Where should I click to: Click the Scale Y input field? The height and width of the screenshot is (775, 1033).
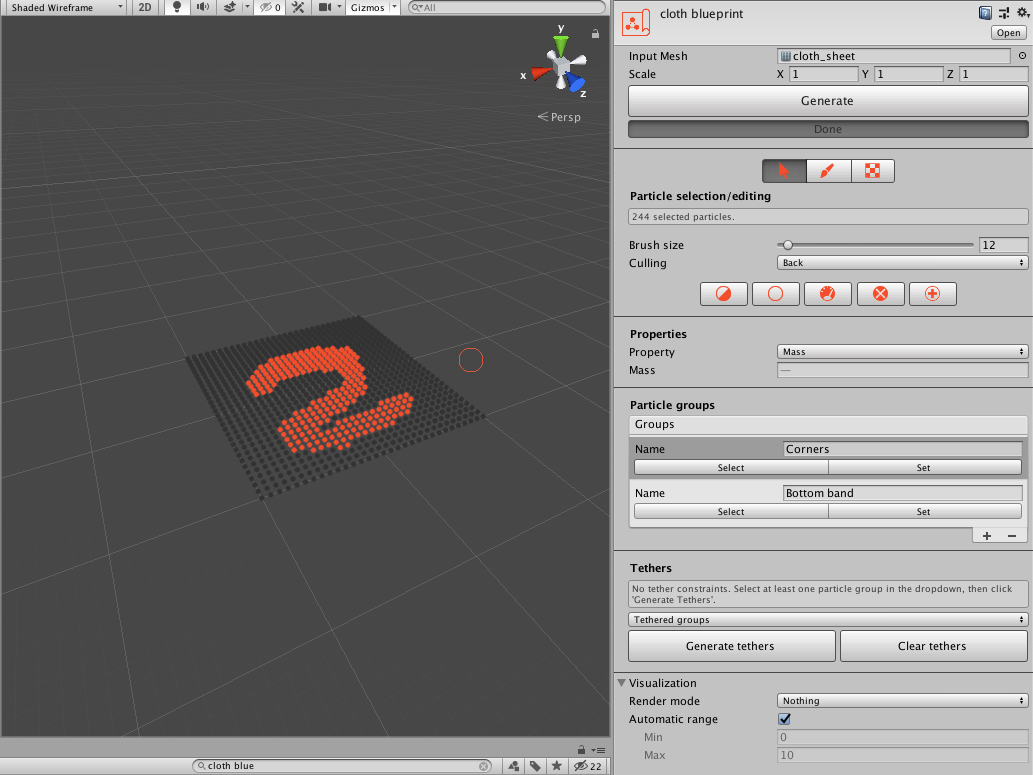click(x=908, y=74)
